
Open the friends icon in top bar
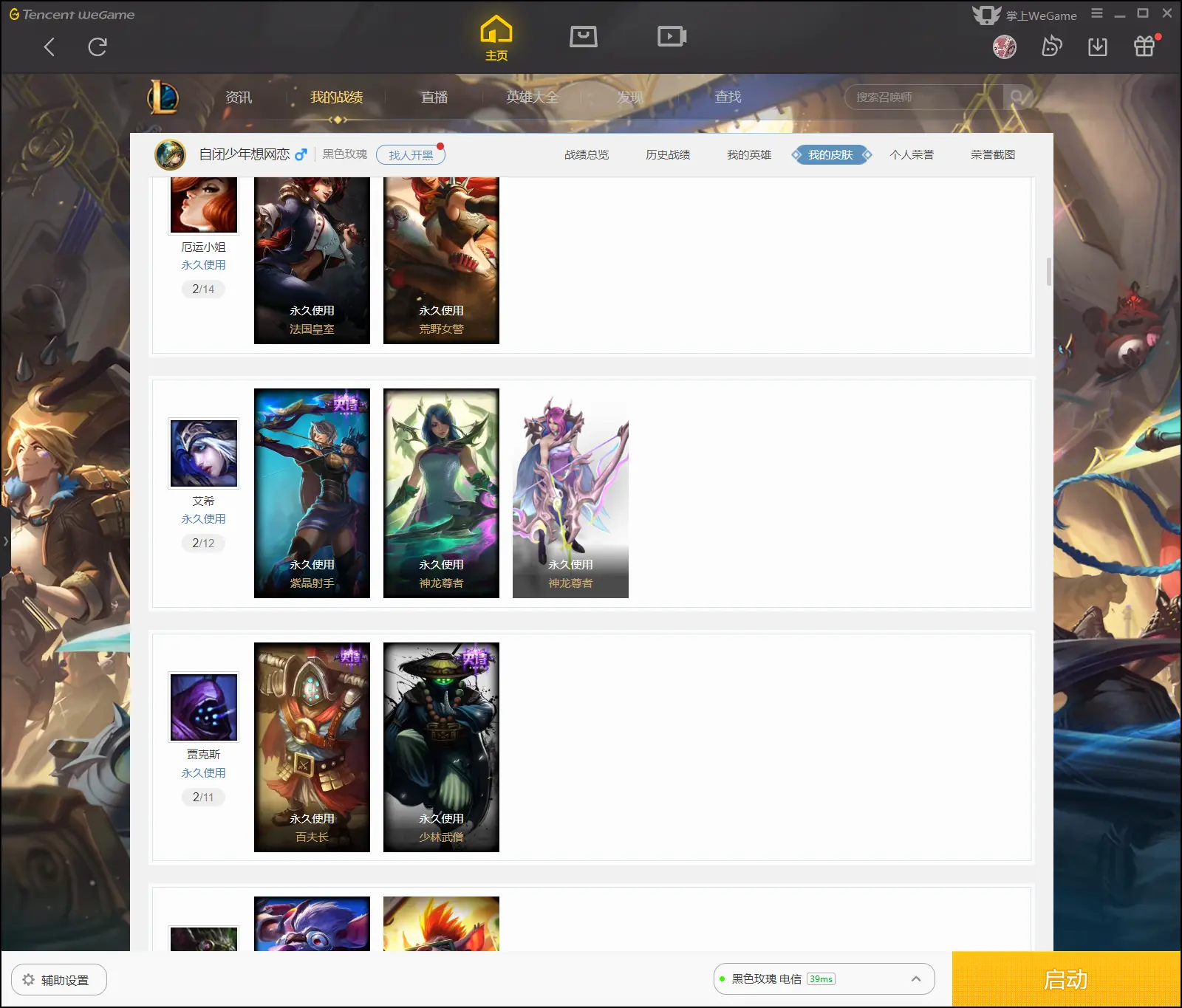1051,47
